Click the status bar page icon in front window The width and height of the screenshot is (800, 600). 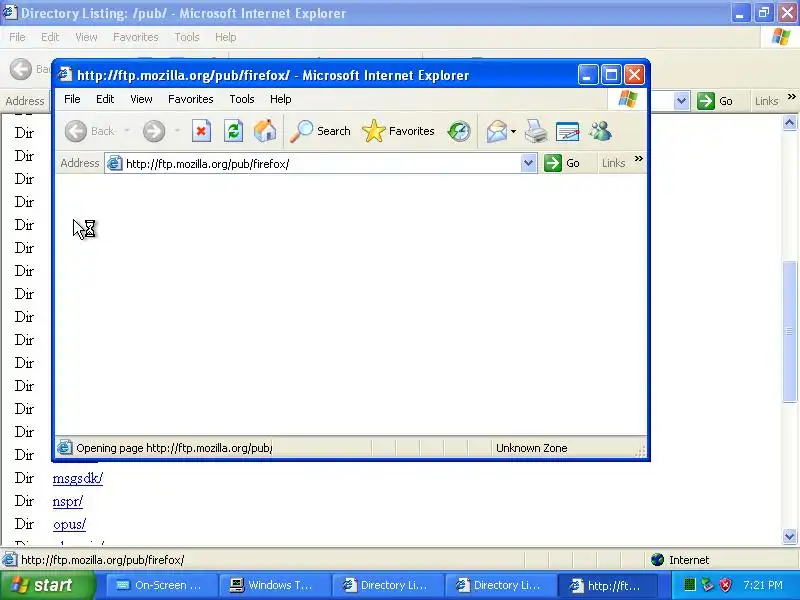pos(64,447)
